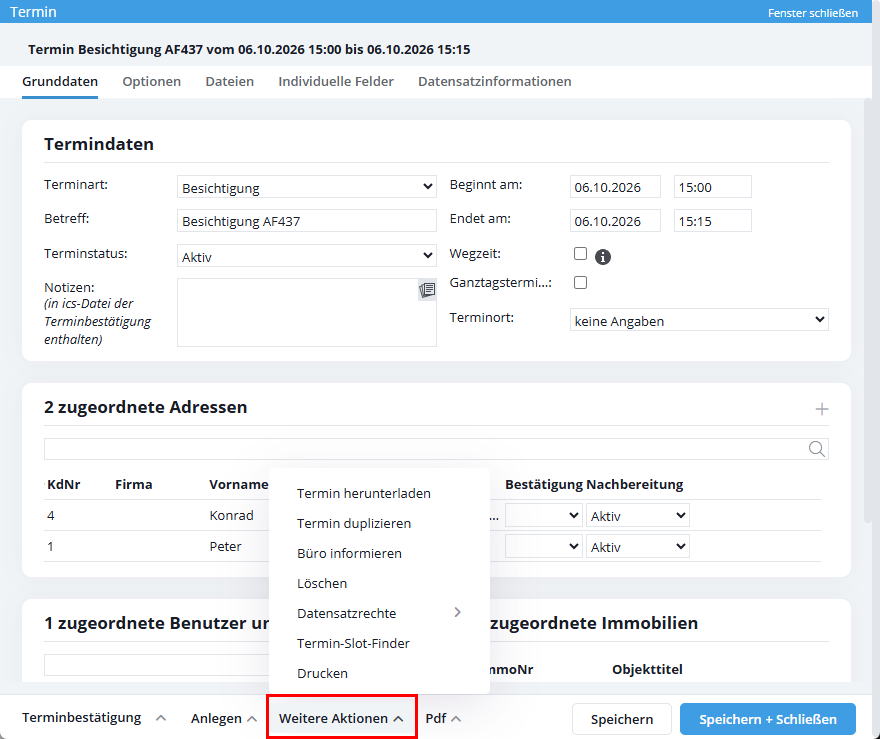This screenshot has width=880, height=739.
Task: Open Bestätigung dropdown in Peter's row
Action: pos(543,547)
